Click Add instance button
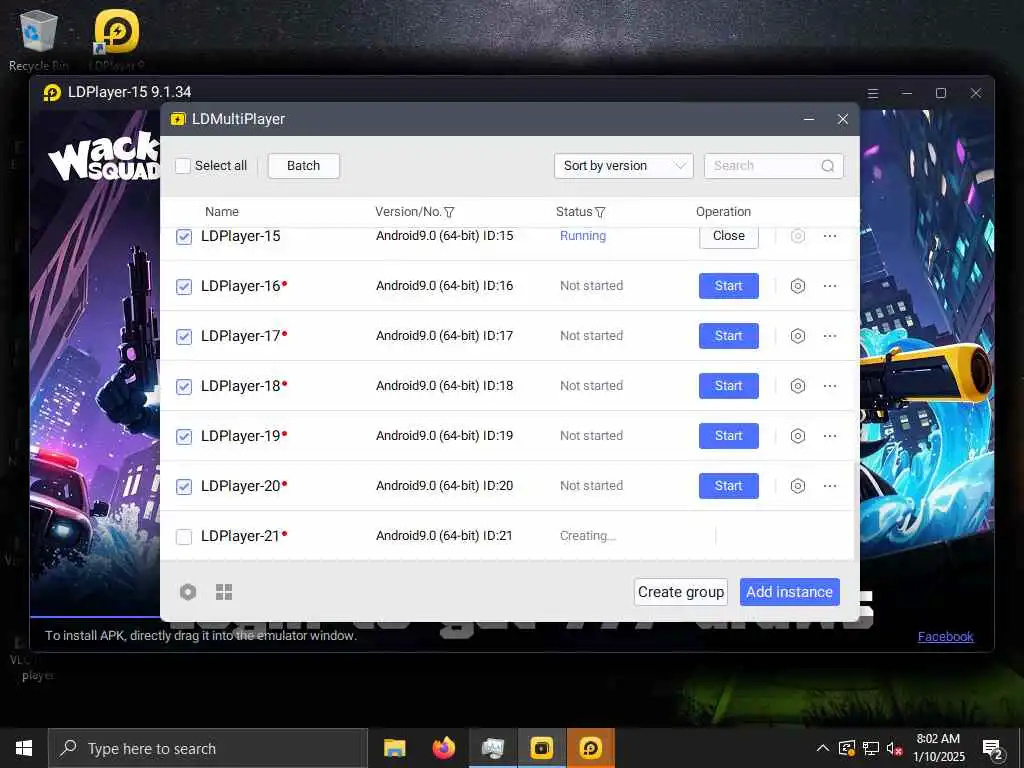The width and height of the screenshot is (1024, 768). click(x=790, y=592)
